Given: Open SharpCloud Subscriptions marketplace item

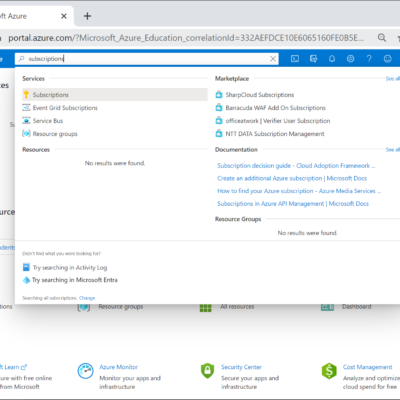Looking at the screenshot, I should [x=260, y=95].
